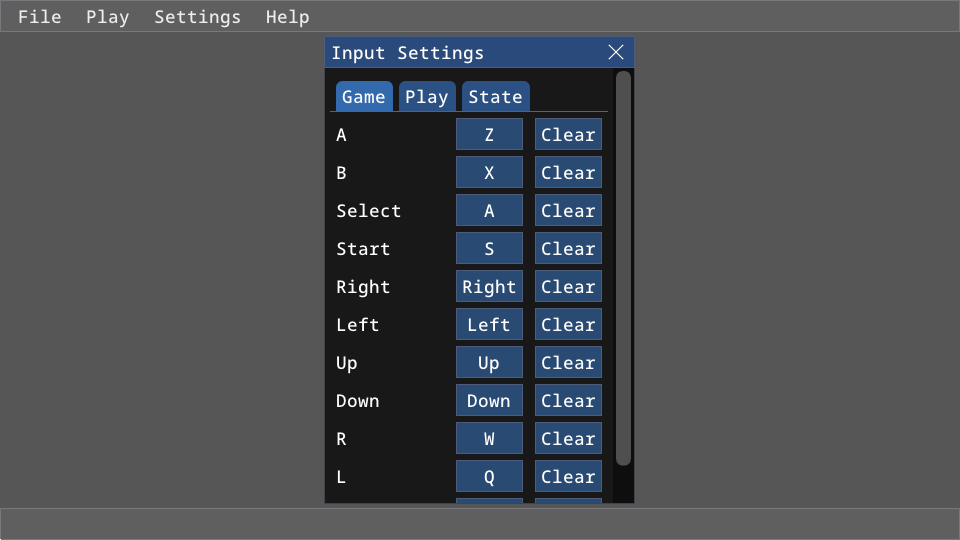
Task: Rebind the Up direction key
Action: pyautogui.click(x=489, y=363)
